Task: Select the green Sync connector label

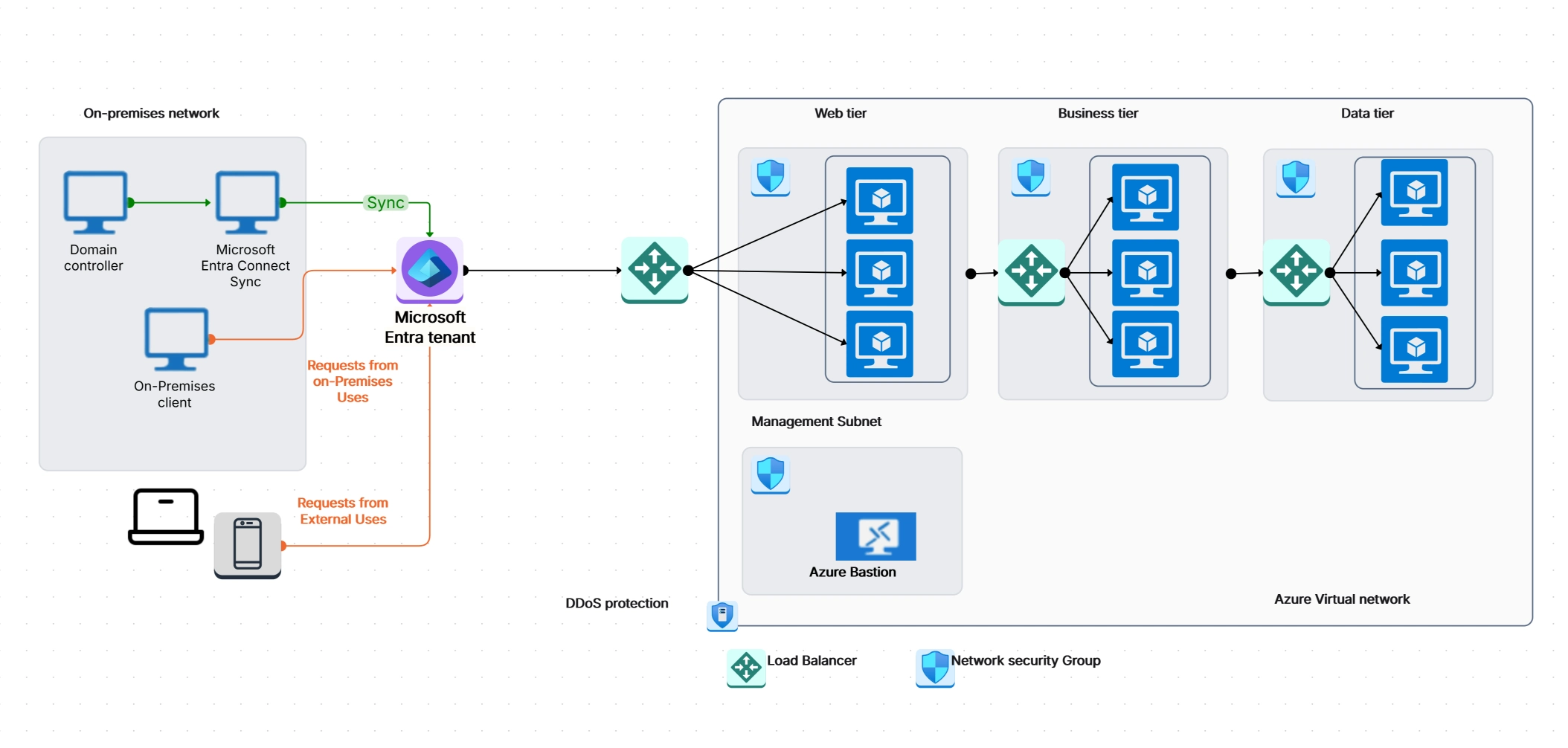Action: [385, 202]
